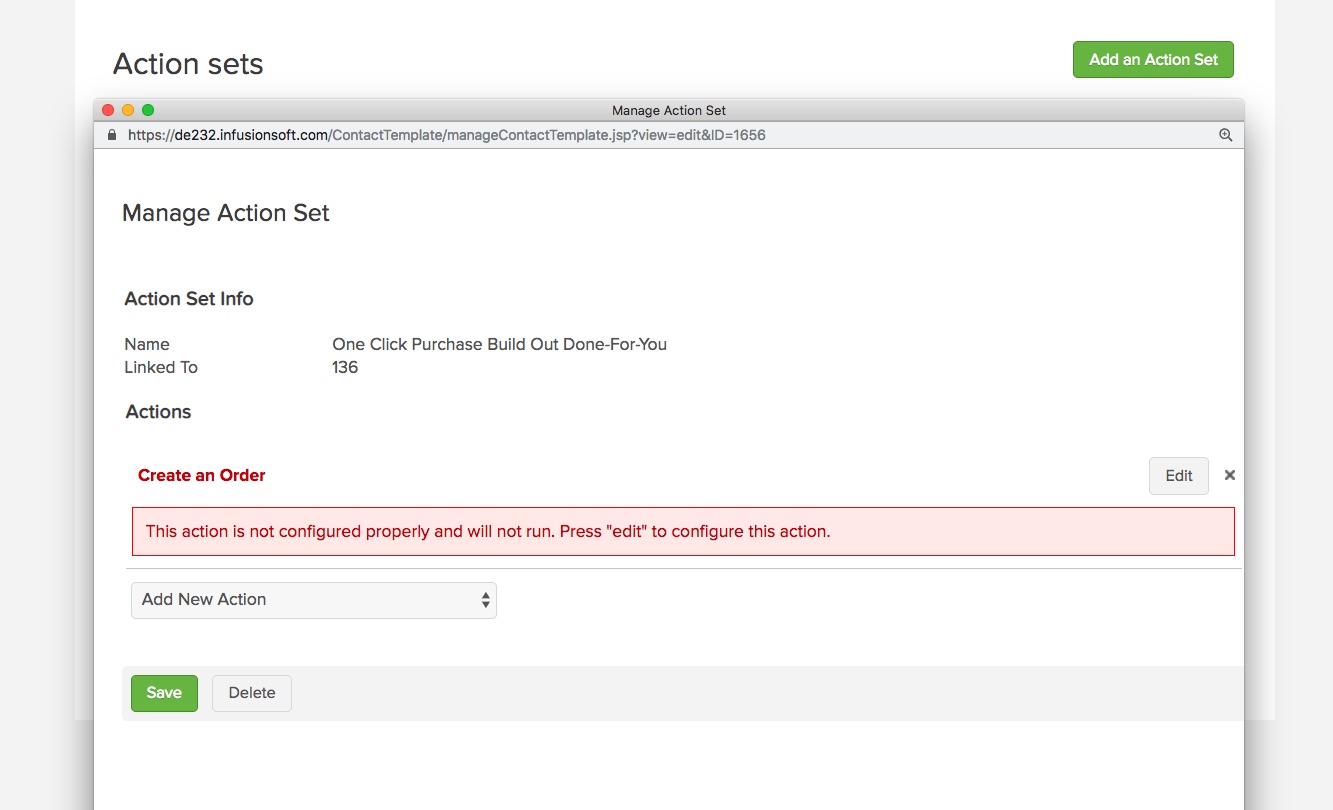
Task: Click the Linked To value 136
Action: (x=345, y=367)
